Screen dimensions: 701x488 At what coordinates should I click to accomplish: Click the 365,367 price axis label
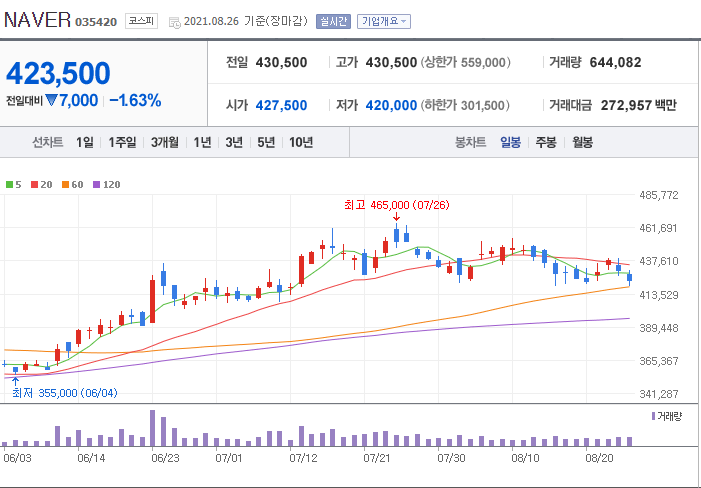click(659, 361)
